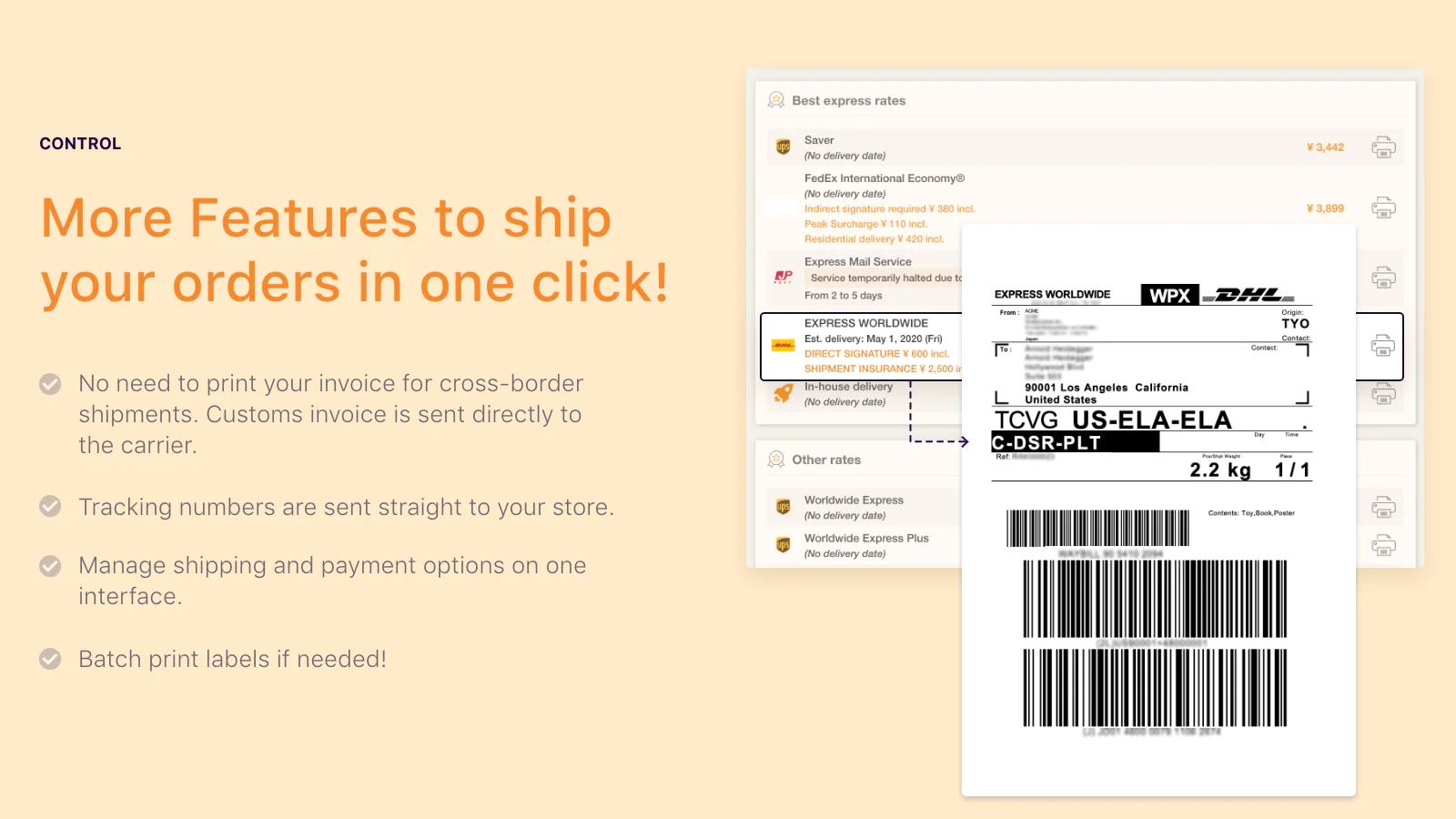
Task: Click the UPS logo beside Saver
Action: 783,147
